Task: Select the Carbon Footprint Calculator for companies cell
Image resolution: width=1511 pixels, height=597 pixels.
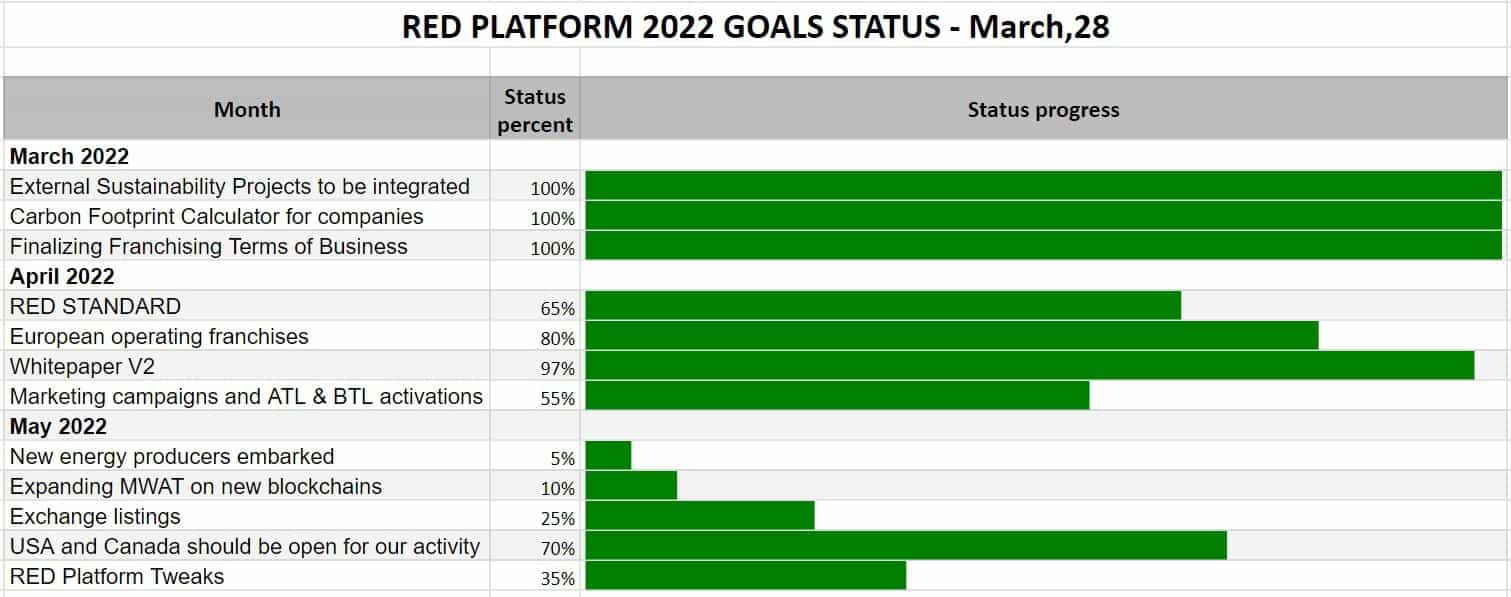Action: [247, 216]
